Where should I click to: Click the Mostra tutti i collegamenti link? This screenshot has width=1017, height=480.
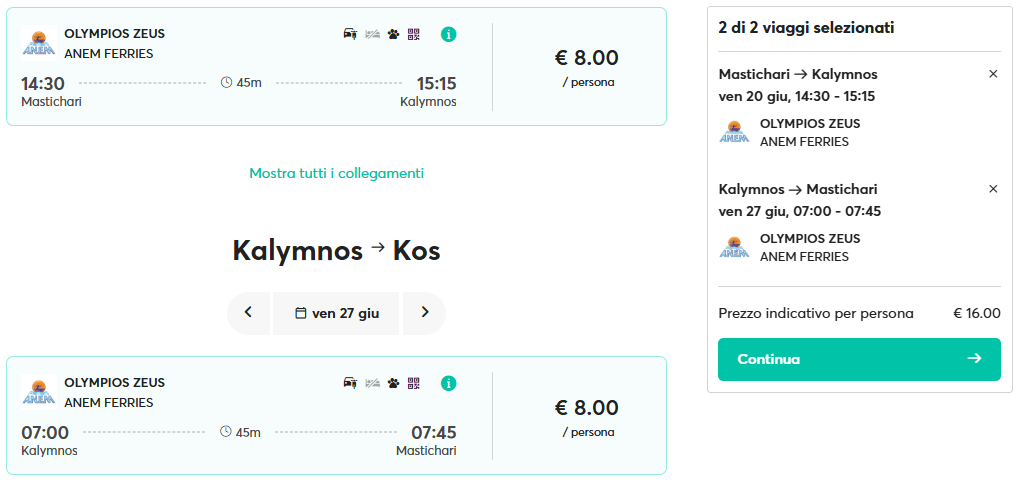tap(337, 173)
